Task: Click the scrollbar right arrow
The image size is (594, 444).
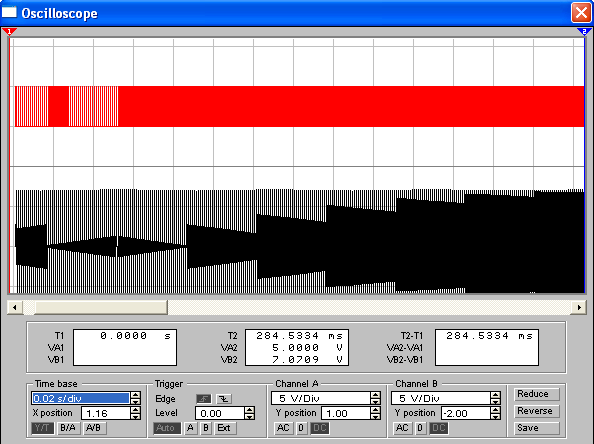Action: [579, 307]
